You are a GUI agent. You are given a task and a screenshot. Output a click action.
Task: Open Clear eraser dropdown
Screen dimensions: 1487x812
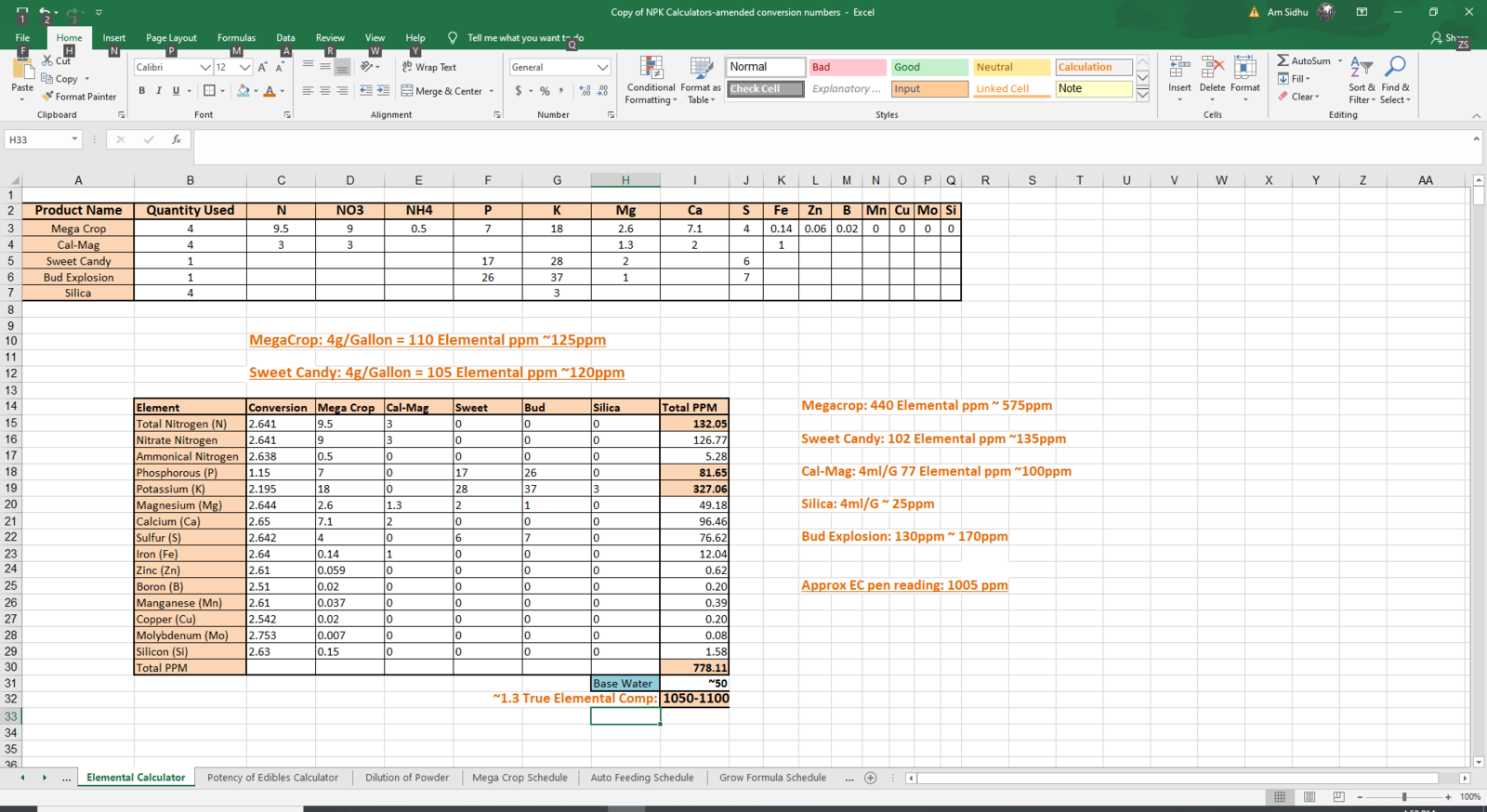1298,97
